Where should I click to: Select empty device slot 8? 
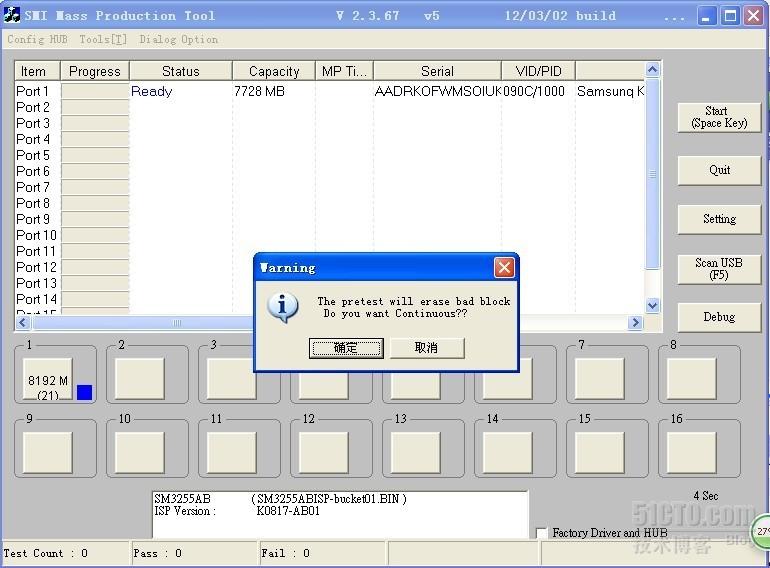tap(691, 378)
